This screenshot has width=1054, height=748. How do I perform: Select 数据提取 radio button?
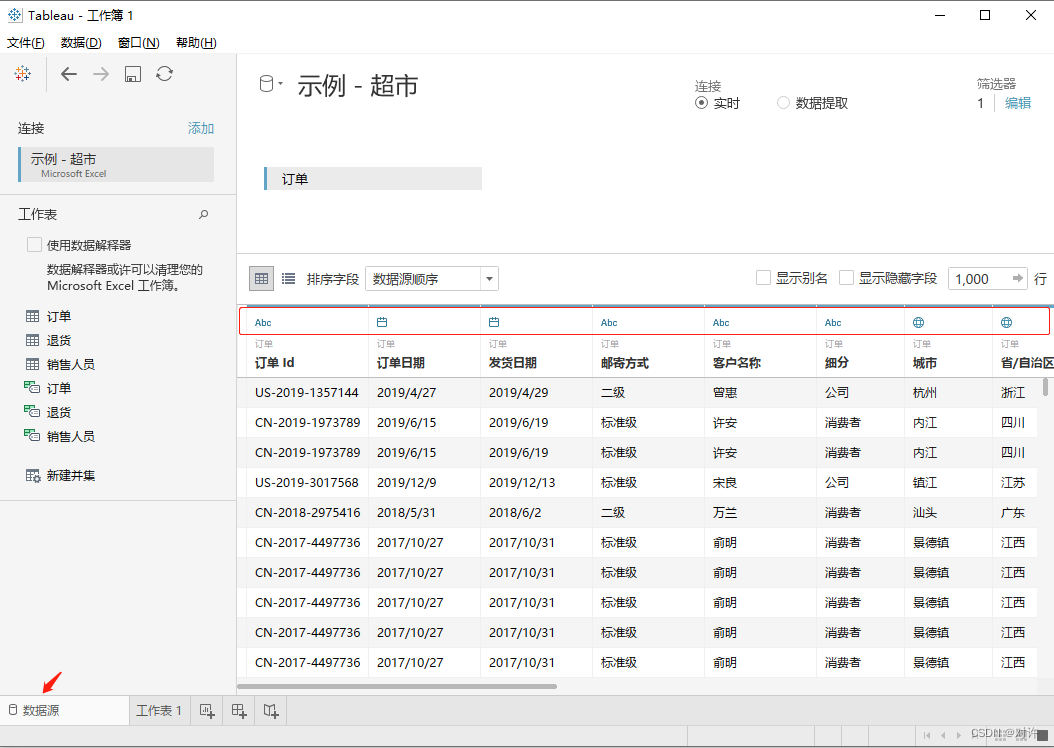click(x=783, y=103)
